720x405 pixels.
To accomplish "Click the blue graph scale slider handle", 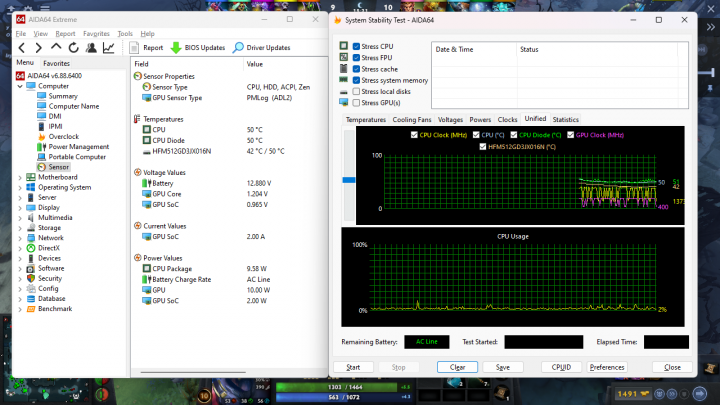I will click(x=349, y=180).
